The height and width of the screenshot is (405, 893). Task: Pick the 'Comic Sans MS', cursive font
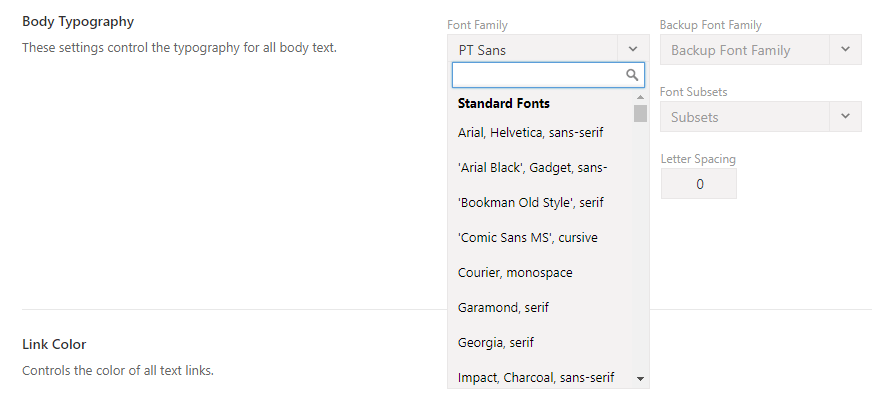pos(527,237)
